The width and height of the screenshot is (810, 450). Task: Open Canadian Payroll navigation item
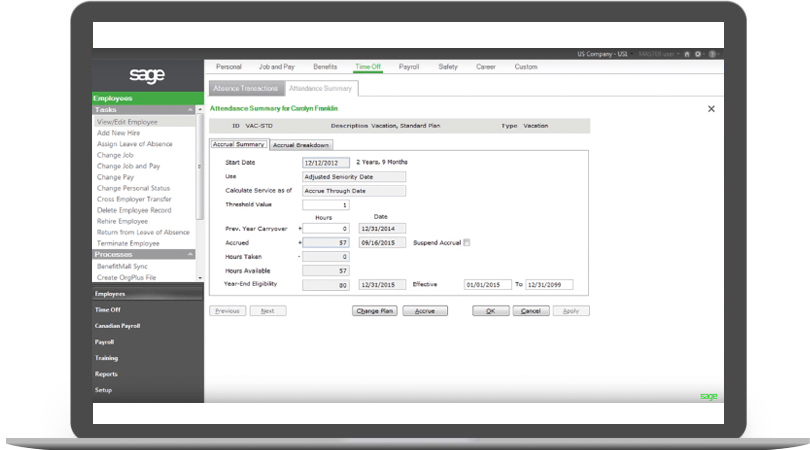(117, 326)
